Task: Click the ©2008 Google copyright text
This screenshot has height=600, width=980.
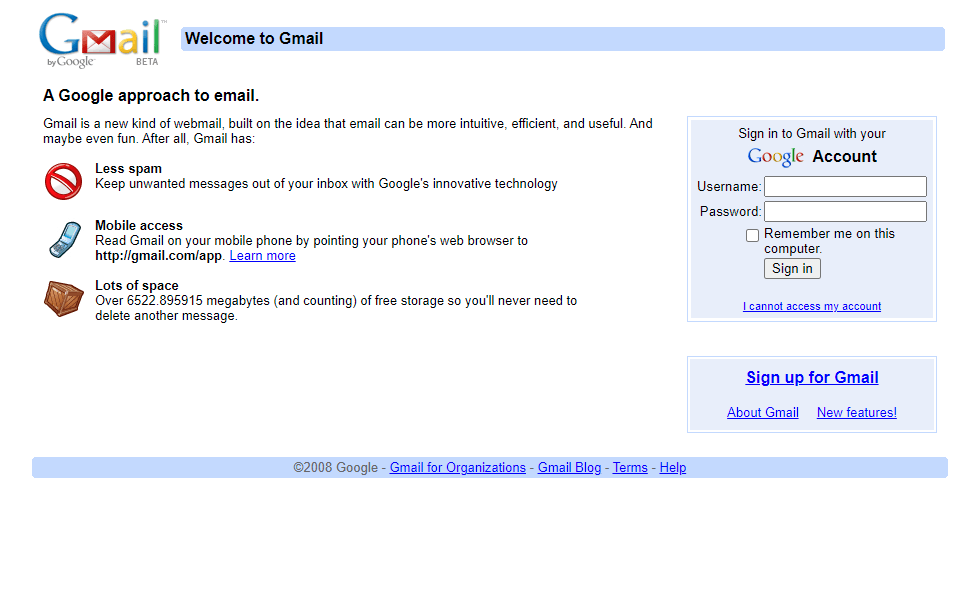Action: click(336, 468)
